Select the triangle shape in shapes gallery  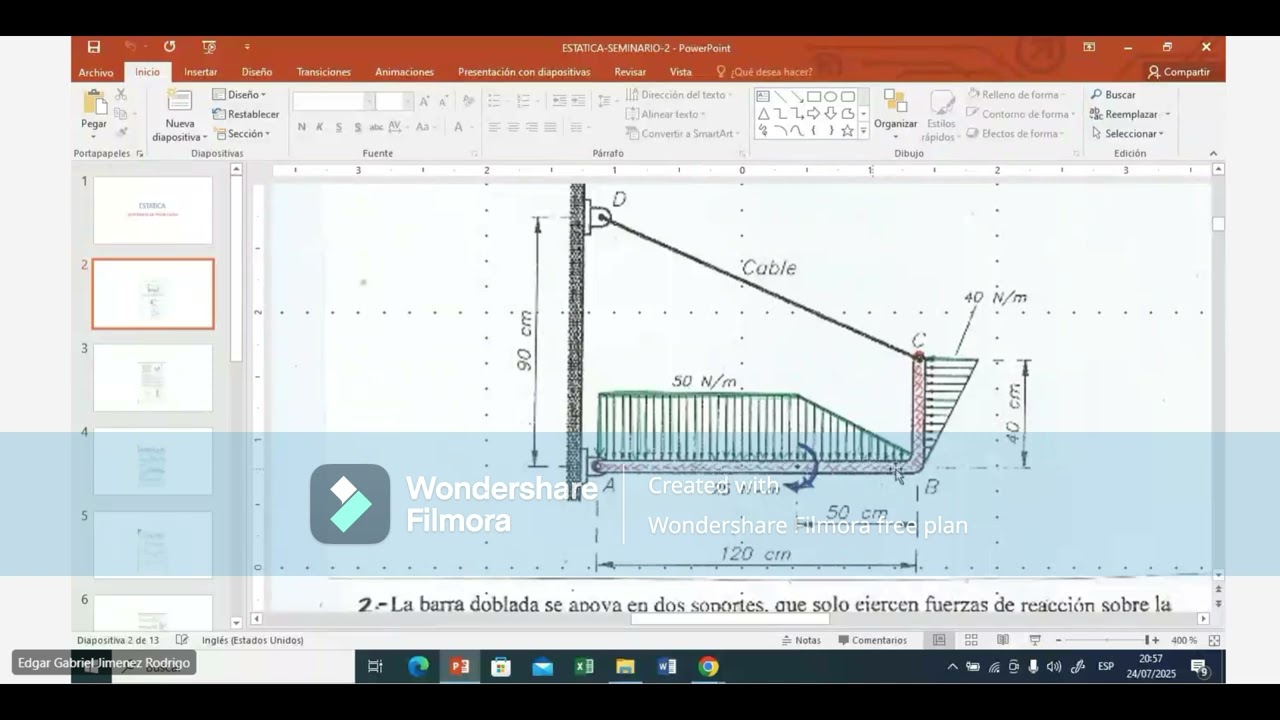[x=763, y=114]
